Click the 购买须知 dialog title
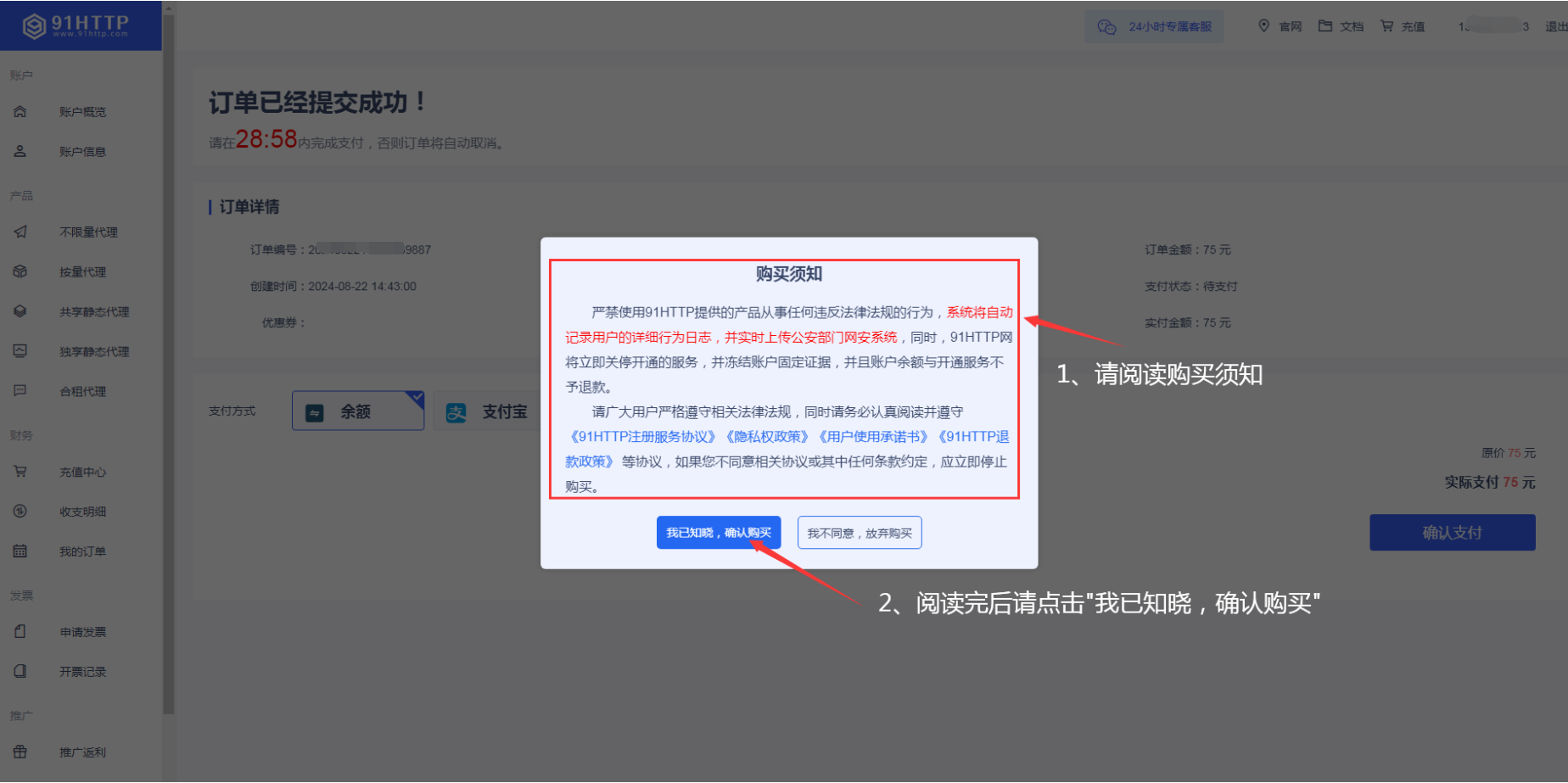The image size is (1568, 783). 789,274
